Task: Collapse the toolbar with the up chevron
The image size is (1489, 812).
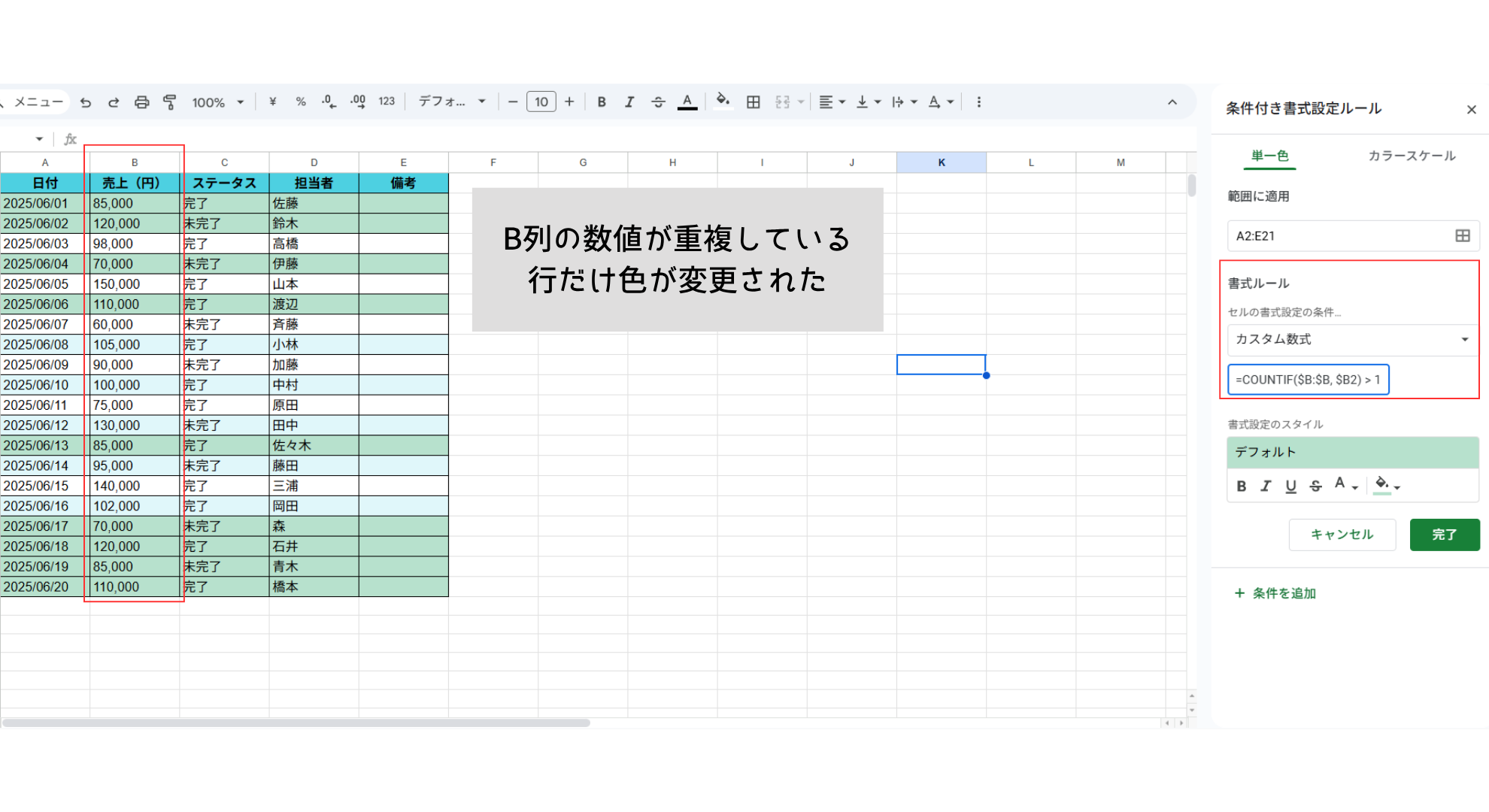Action: 1172,102
